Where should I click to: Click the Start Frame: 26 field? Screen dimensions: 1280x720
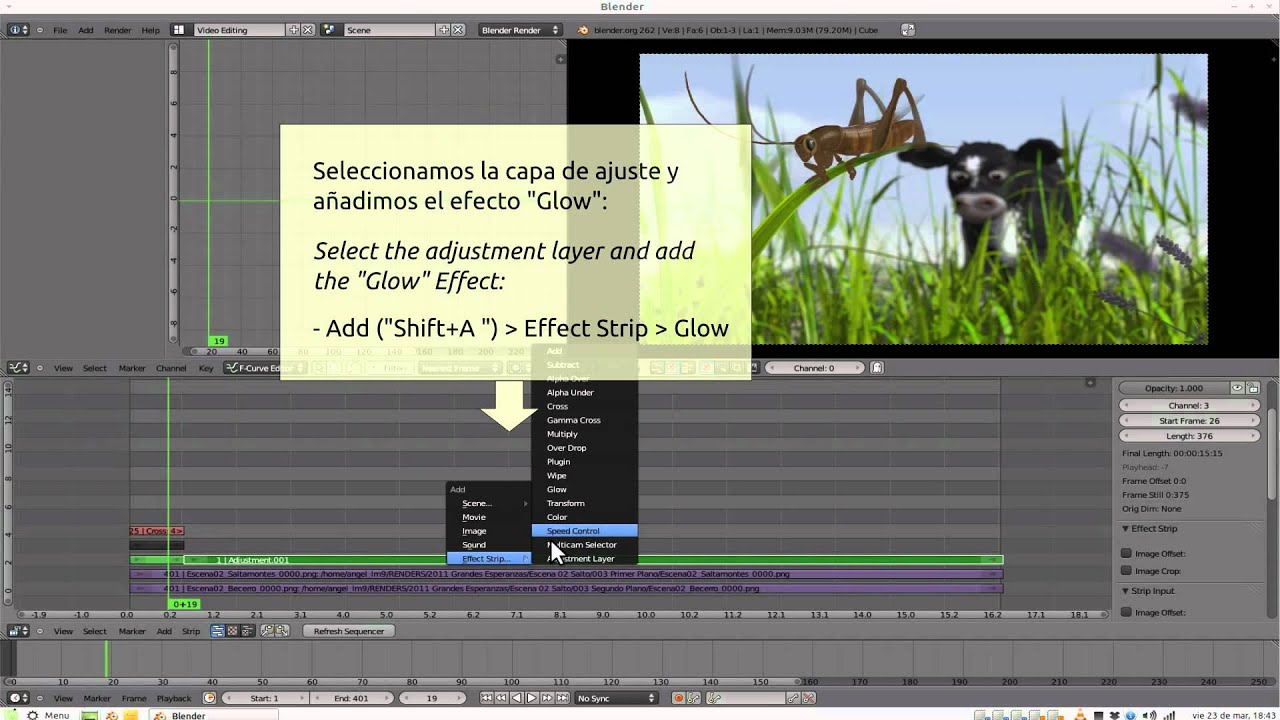click(1189, 421)
